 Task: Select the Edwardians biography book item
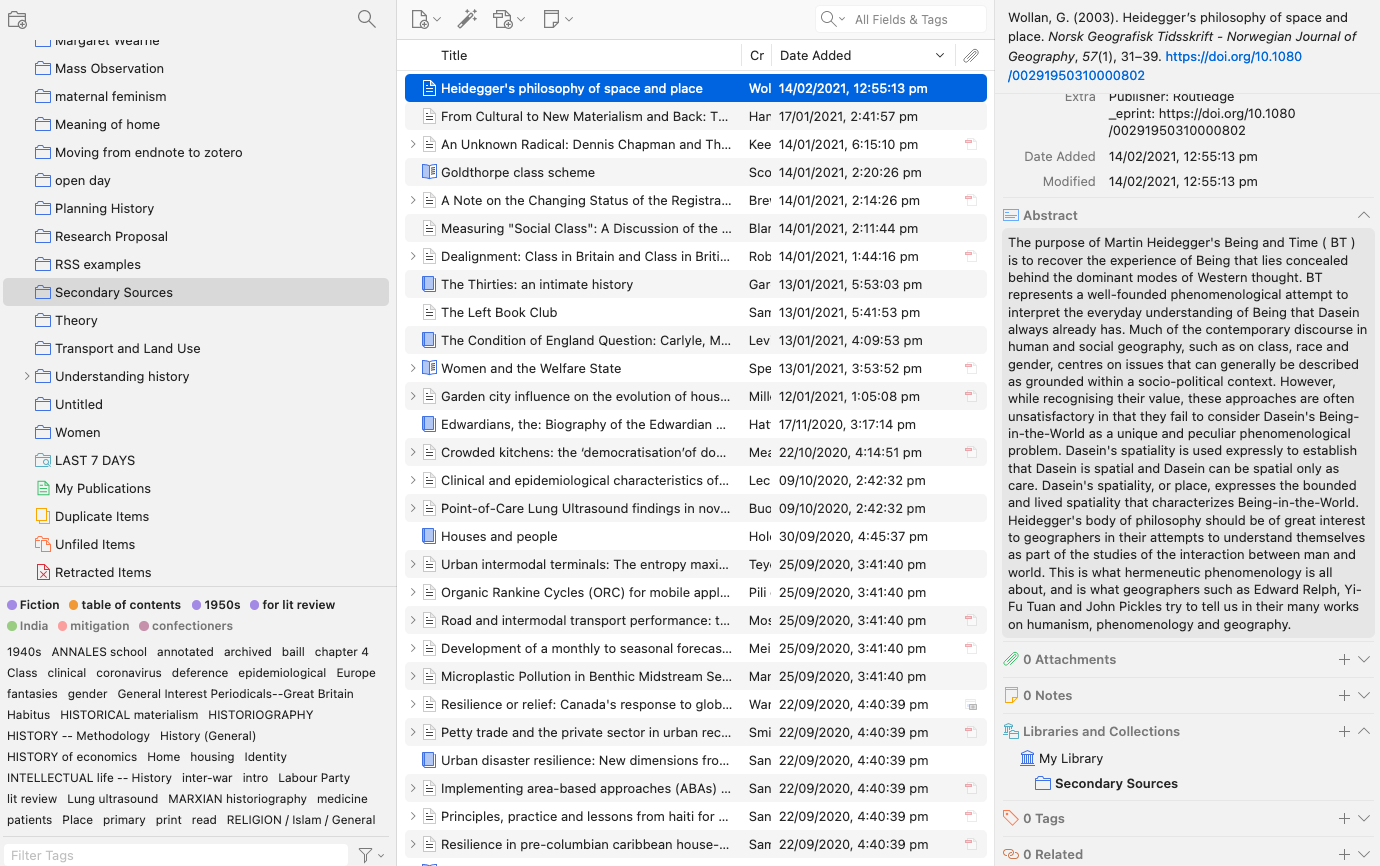click(x=696, y=424)
